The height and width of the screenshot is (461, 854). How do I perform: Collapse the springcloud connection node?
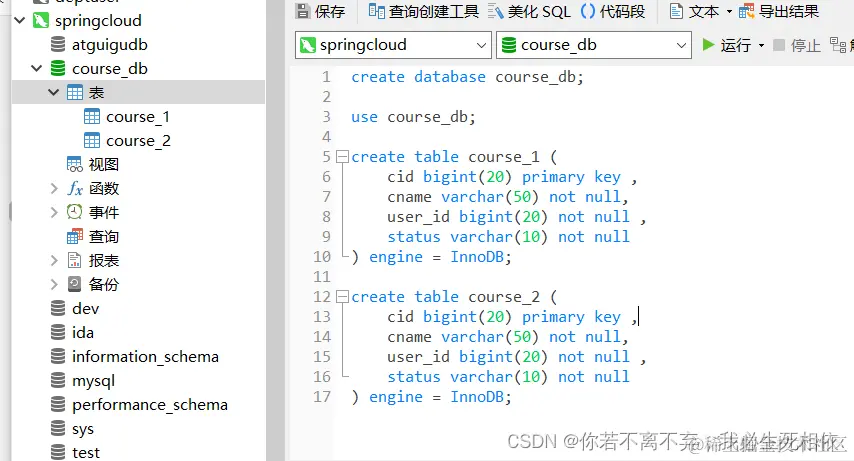point(20,21)
